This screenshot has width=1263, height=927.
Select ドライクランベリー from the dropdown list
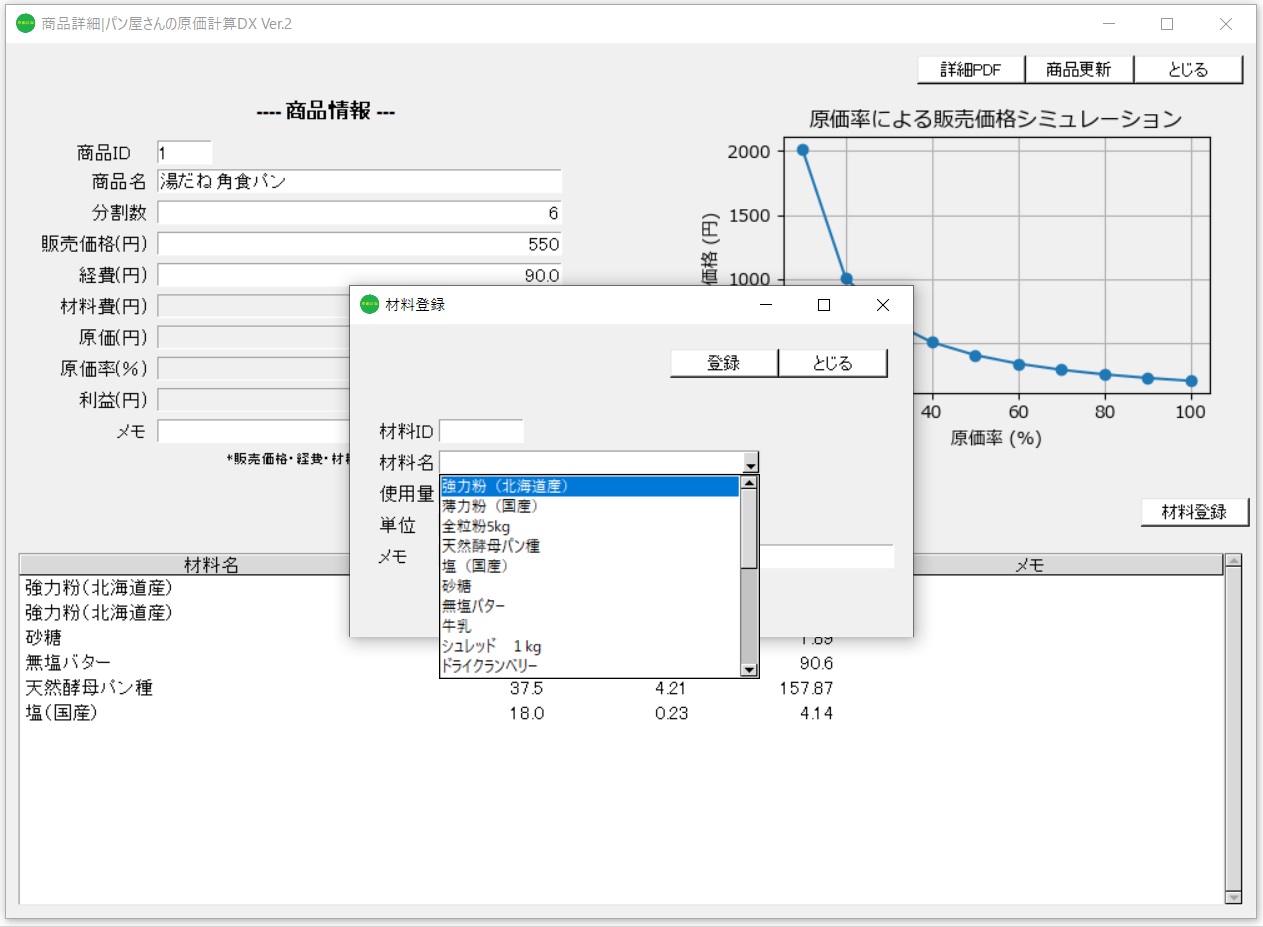(490, 666)
